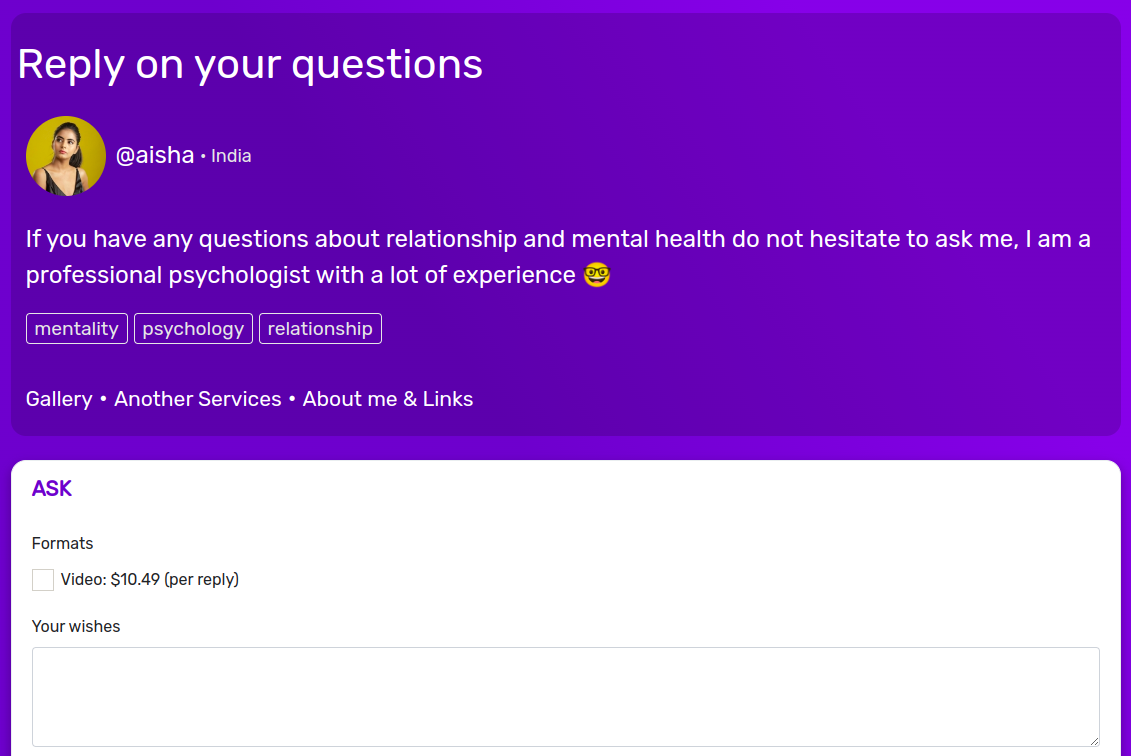Image resolution: width=1131 pixels, height=756 pixels.
Task: Jump to Another Services section
Action: [198, 399]
